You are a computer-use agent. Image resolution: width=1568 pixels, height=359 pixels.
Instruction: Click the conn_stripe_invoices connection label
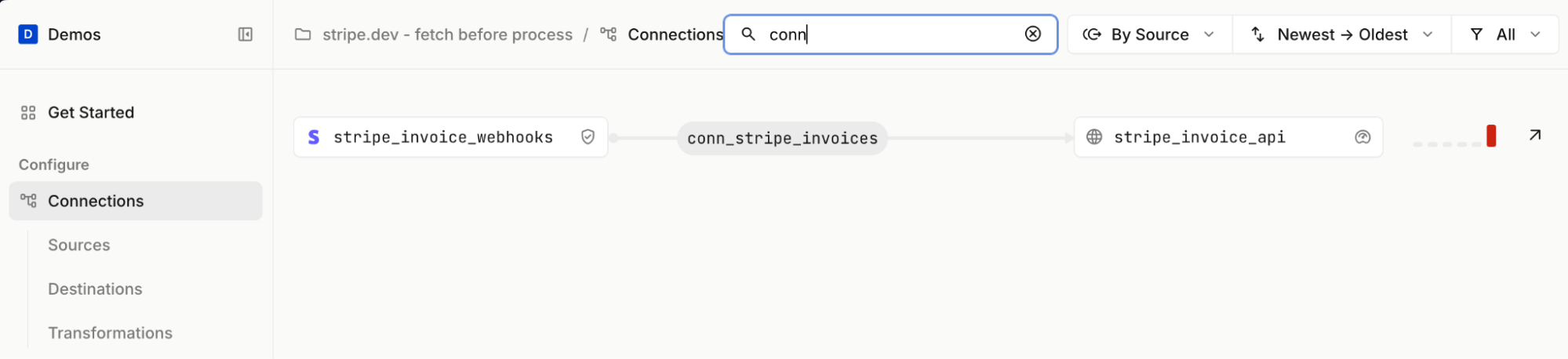coord(782,139)
